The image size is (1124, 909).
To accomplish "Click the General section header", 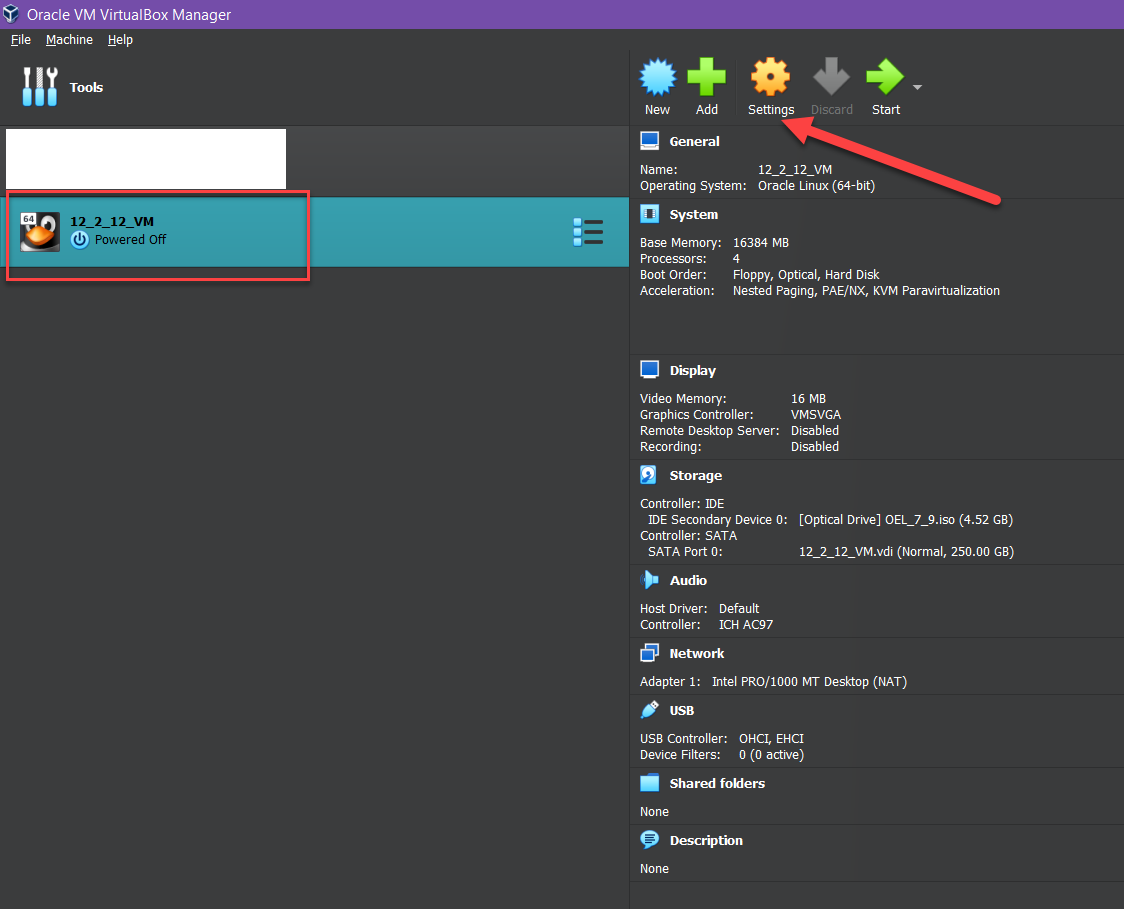I will [694, 142].
